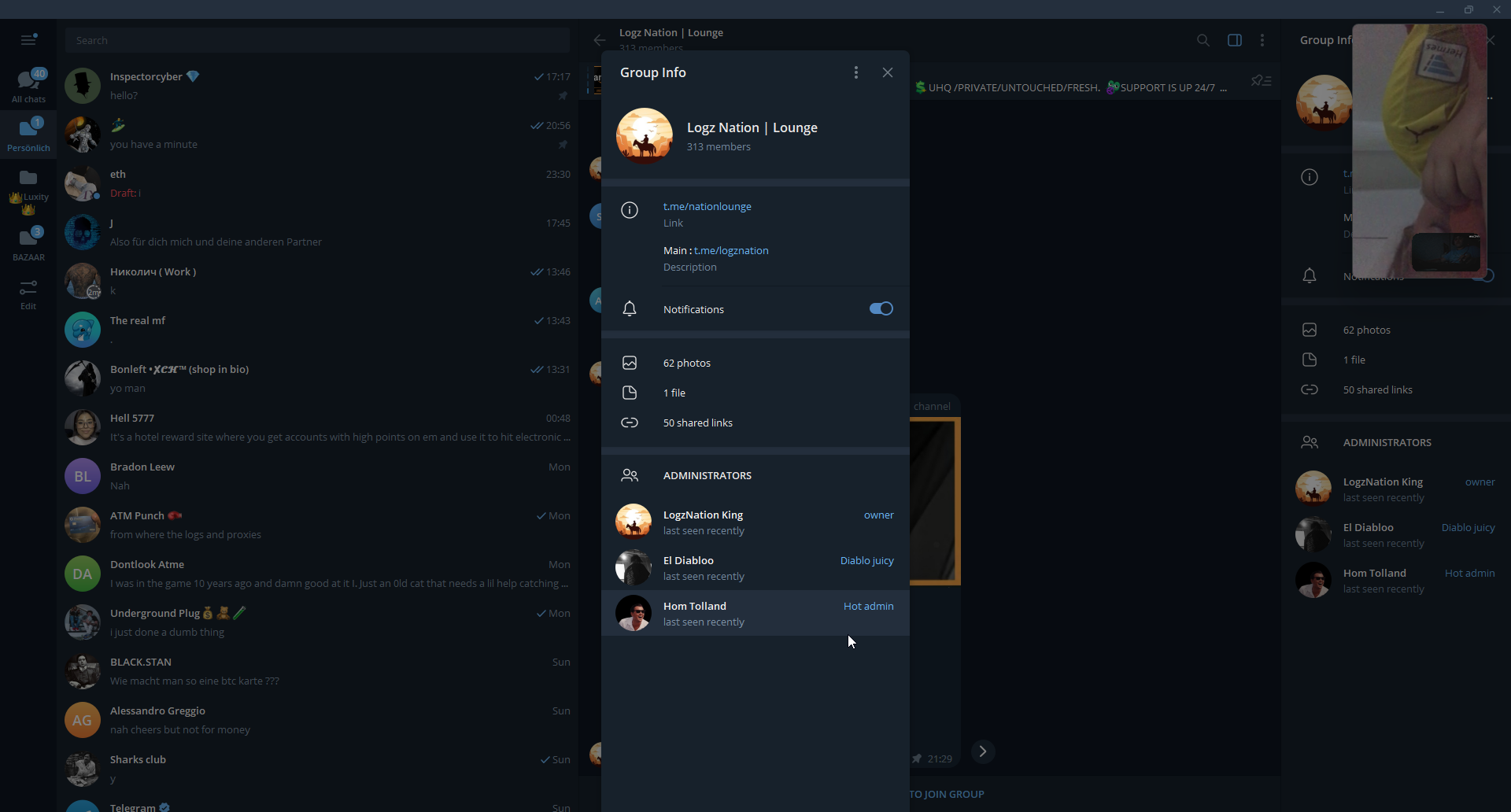1511x812 pixels.
Task: Click the back arrow next to chat title
Action: (x=600, y=40)
